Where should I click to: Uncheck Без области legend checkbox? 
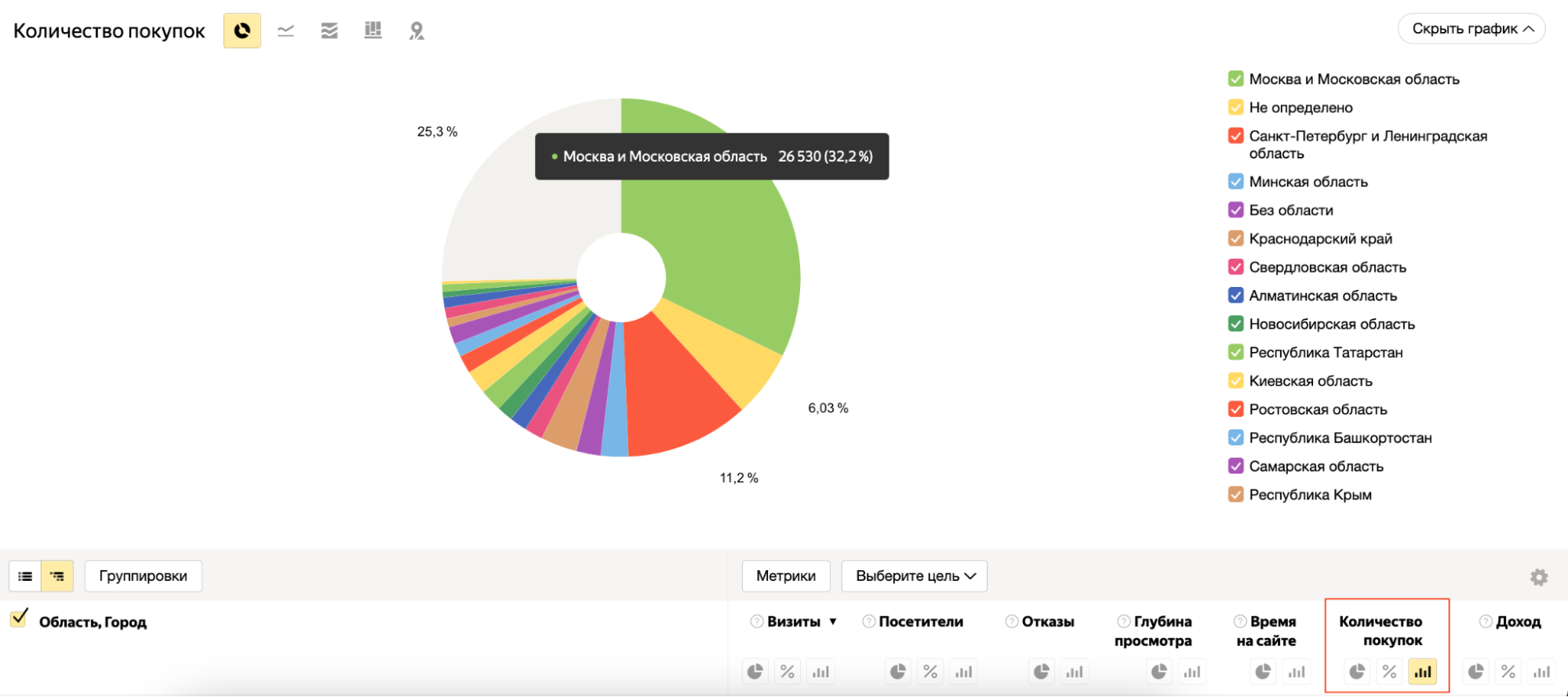pos(1235,210)
